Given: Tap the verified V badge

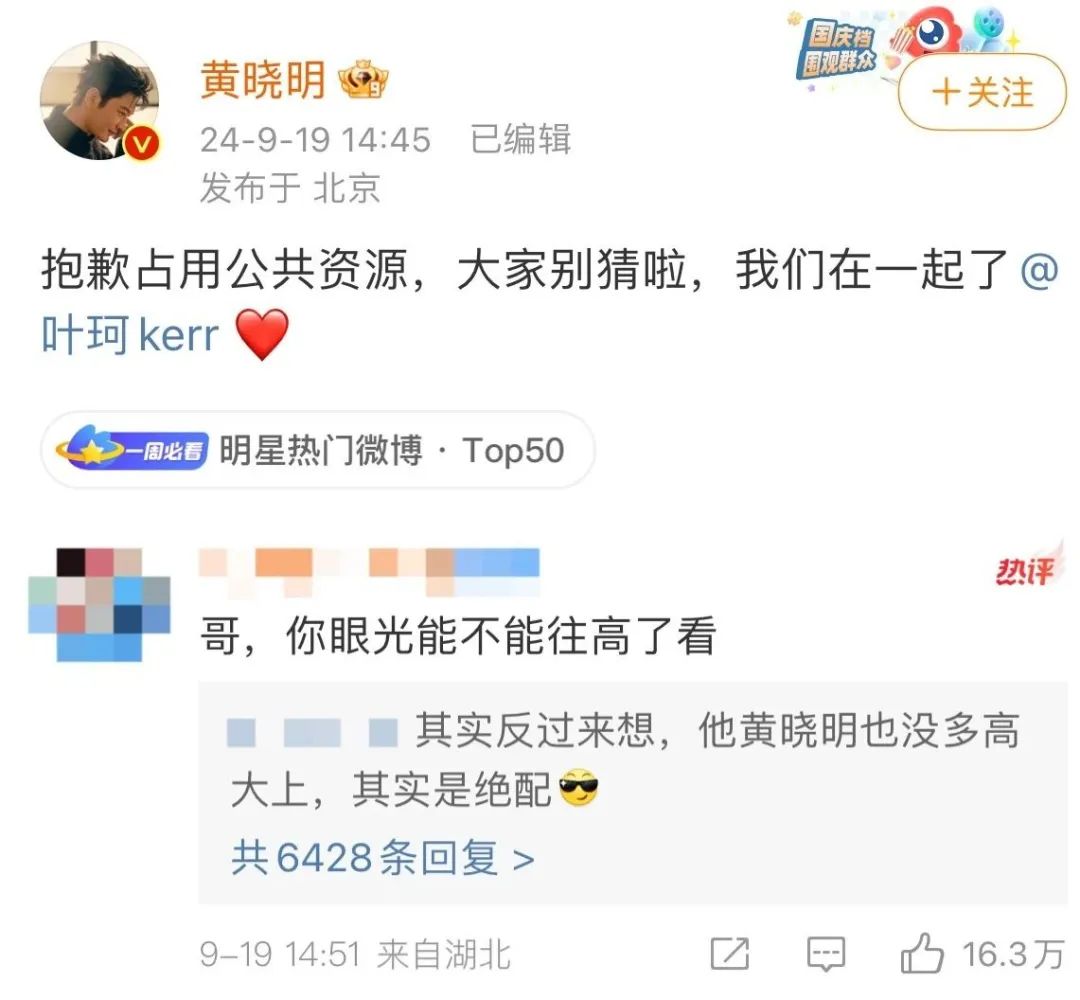Looking at the screenshot, I should click(142, 144).
